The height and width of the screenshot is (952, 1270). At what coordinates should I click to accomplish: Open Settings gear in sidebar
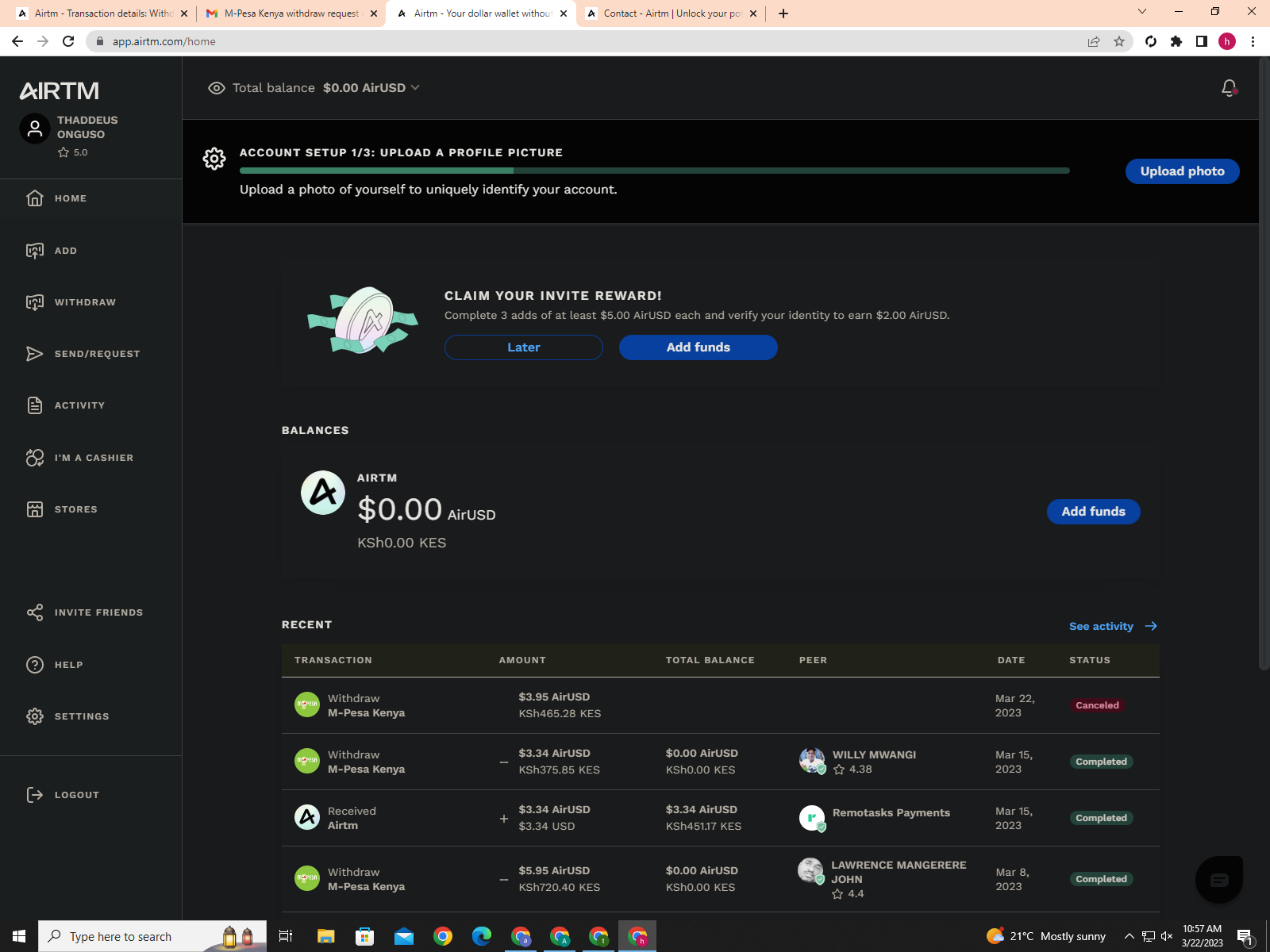35,716
